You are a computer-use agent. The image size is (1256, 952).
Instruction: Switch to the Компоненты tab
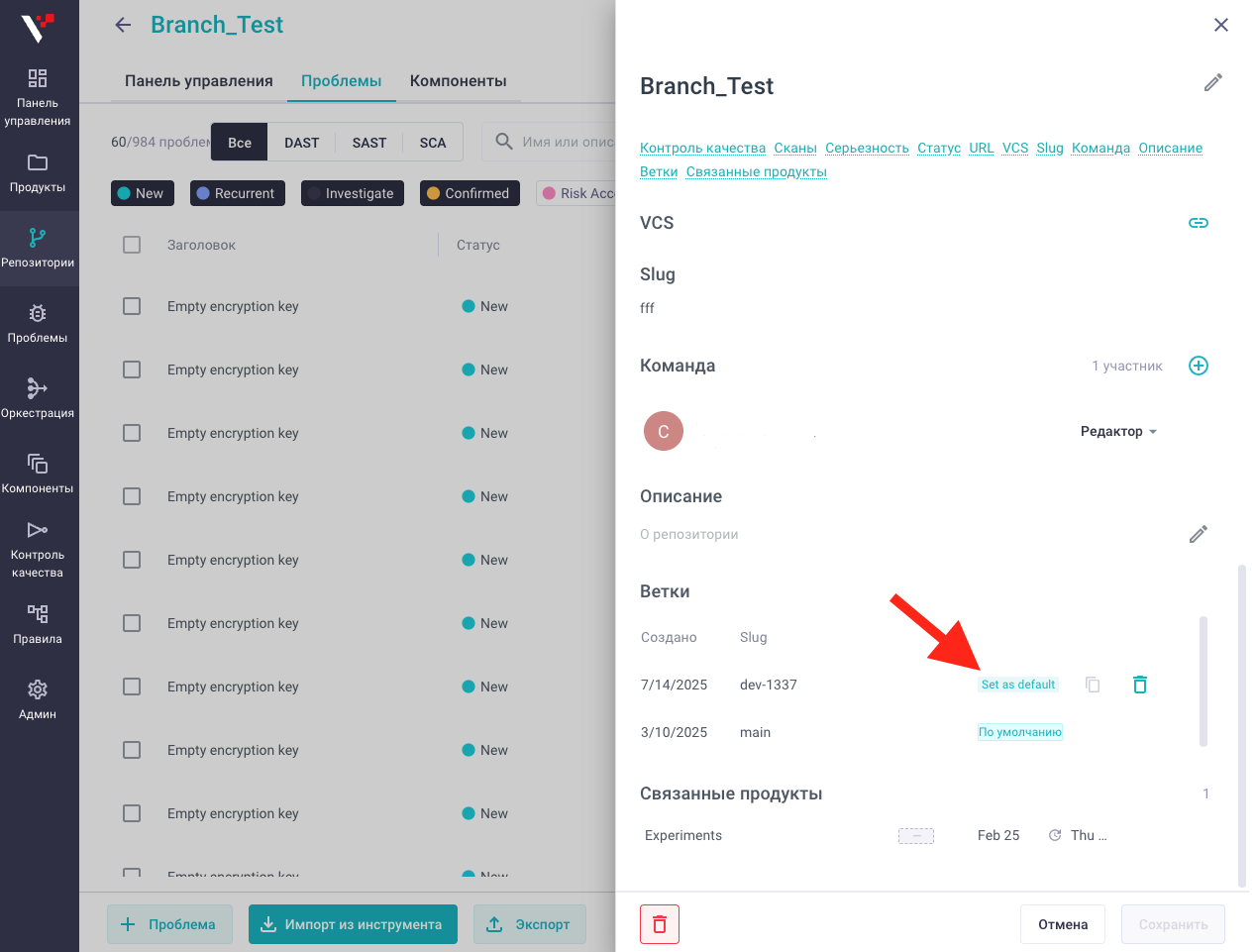tap(459, 81)
